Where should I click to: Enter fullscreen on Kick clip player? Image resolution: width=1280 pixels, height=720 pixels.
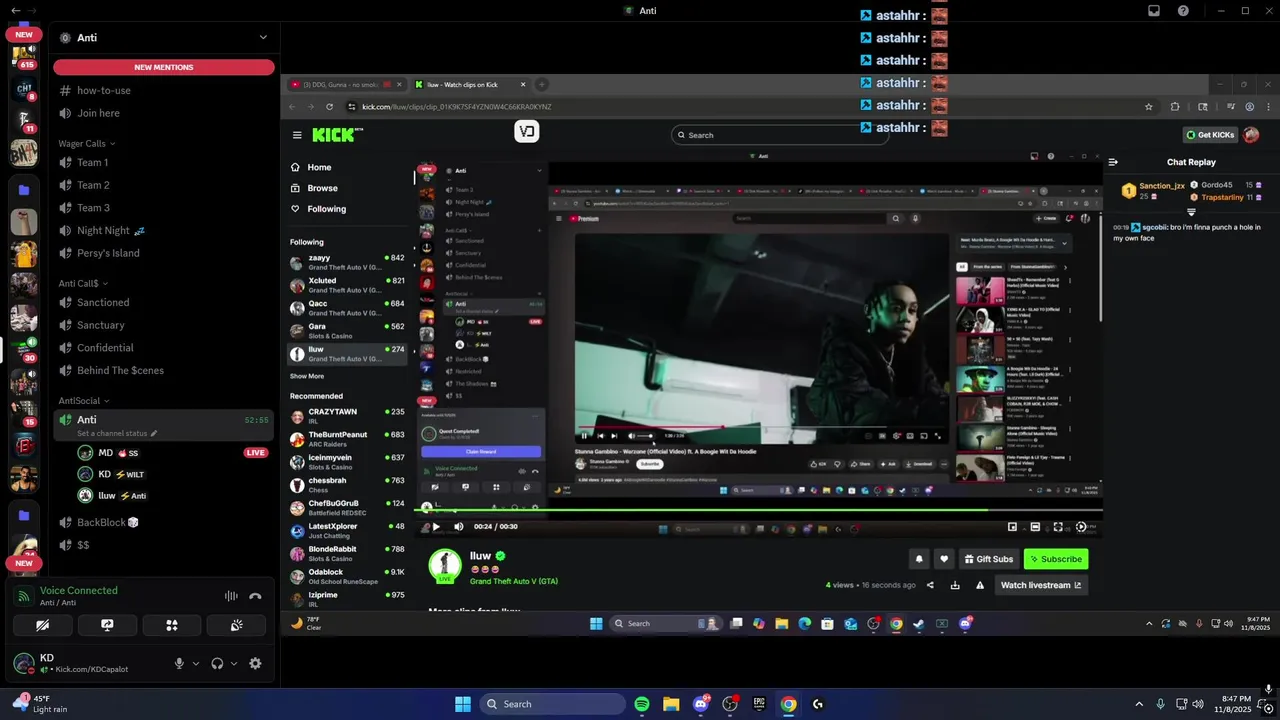point(1058,527)
